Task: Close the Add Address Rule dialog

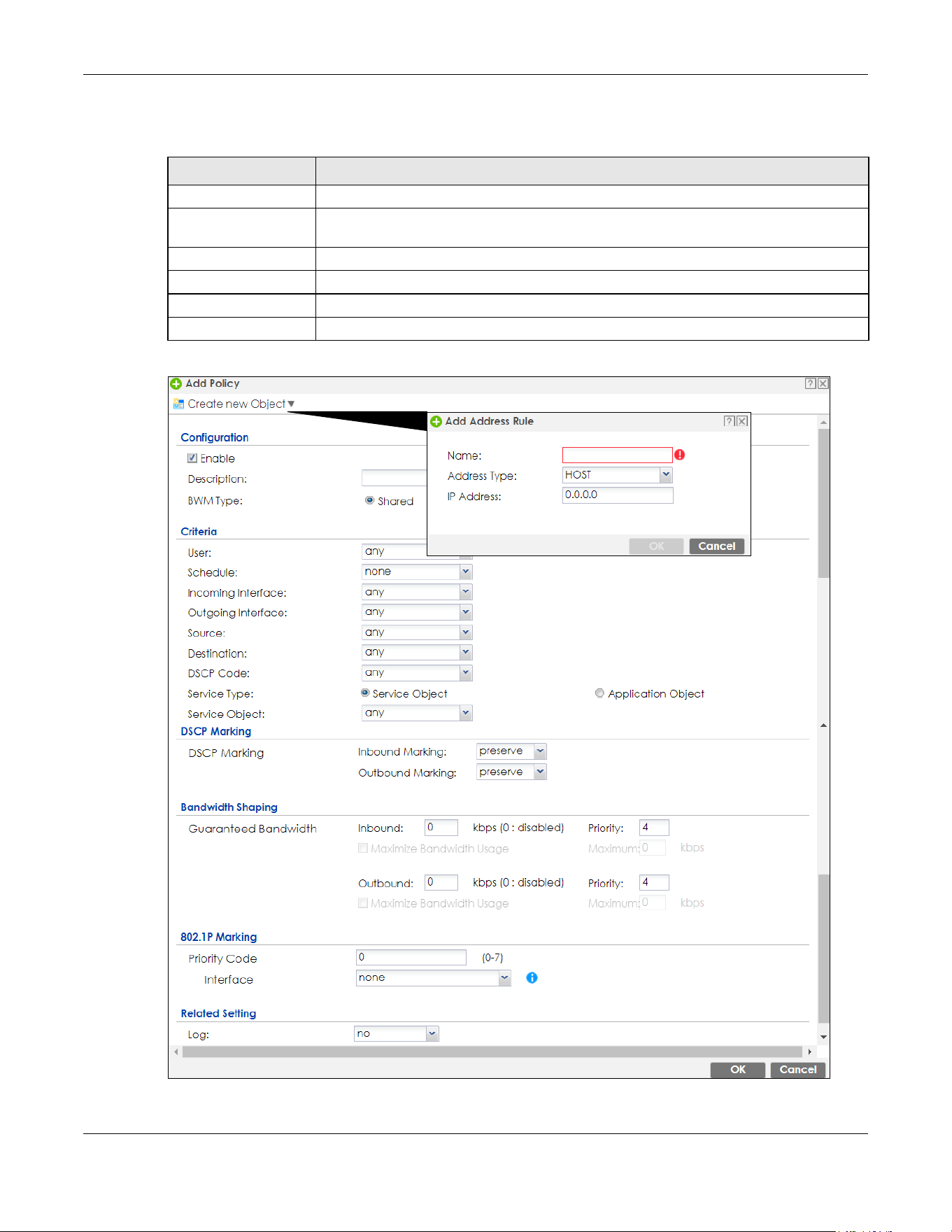Action: click(x=742, y=421)
